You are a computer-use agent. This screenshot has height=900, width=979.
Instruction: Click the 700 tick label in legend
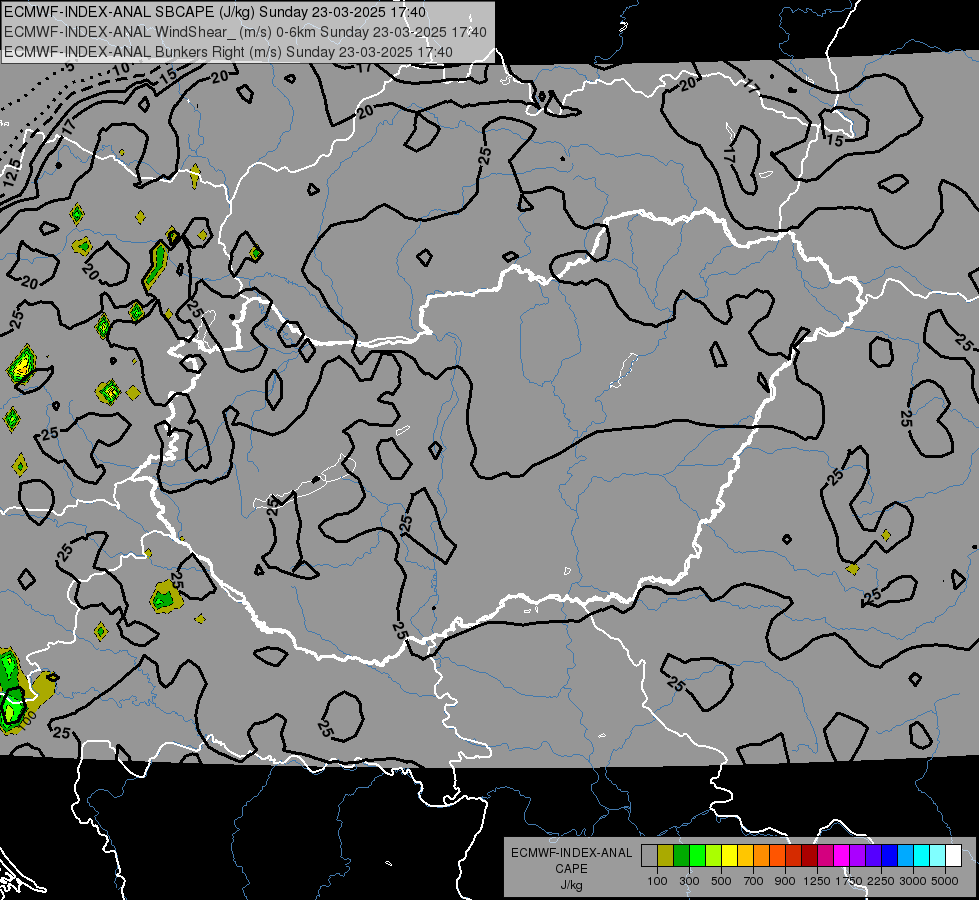(x=754, y=881)
